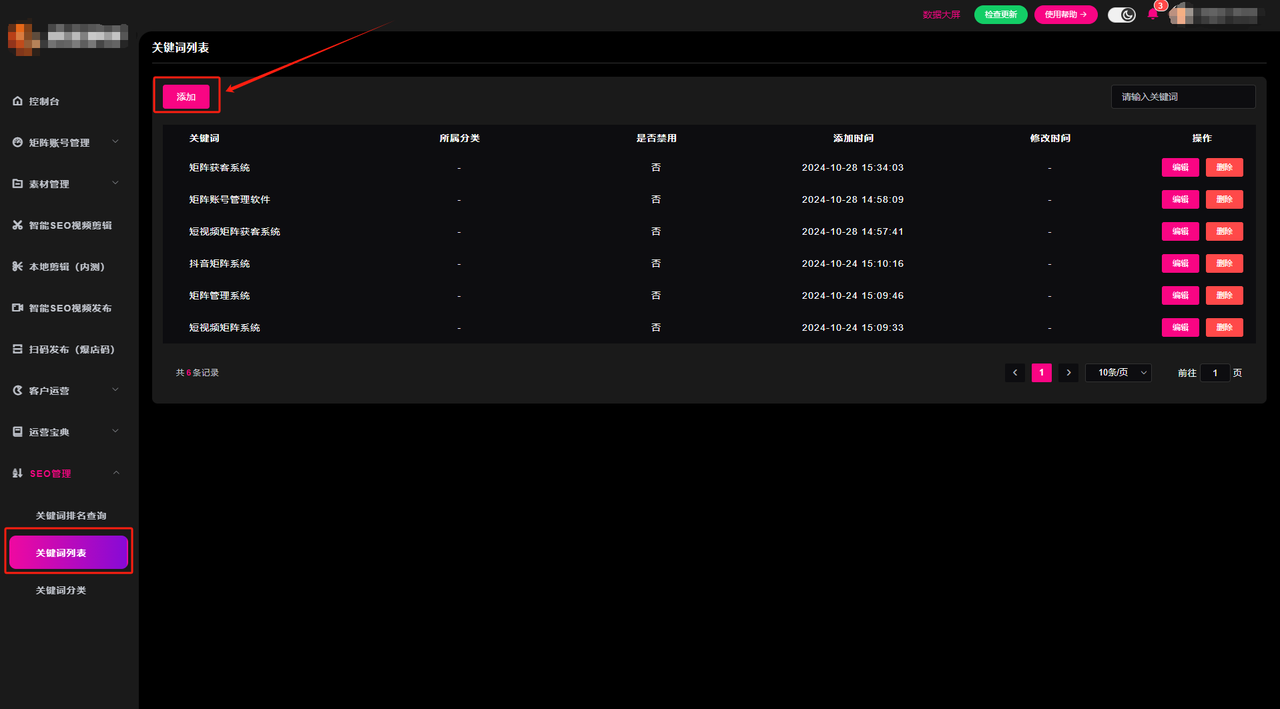Viewport: 1280px width, 709px height.
Task: Click the 扫码发布 sidebar icon
Action: 17,349
